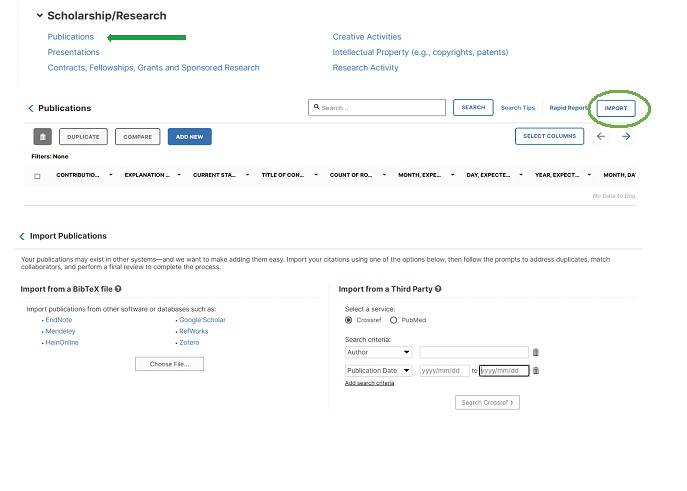Select the Crossref service radio button
Viewport: 687px width, 491px height.
[349, 320]
